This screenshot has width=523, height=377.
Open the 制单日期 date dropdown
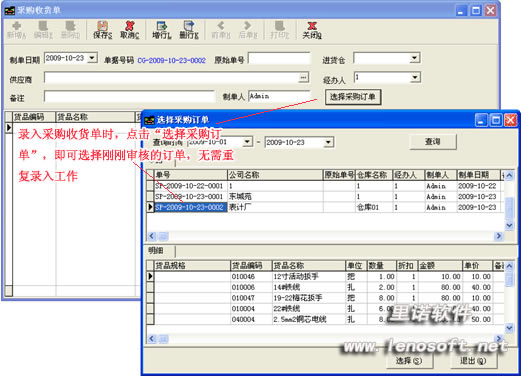pyautogui.click(x=92, y=58)
